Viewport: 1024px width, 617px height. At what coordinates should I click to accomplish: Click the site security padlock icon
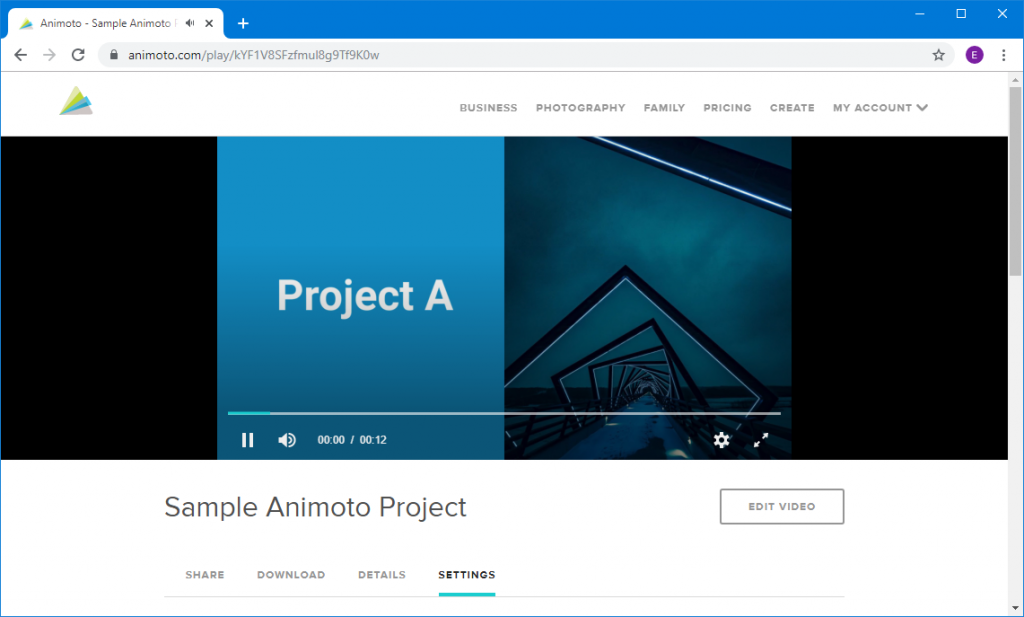coord(113,55)
